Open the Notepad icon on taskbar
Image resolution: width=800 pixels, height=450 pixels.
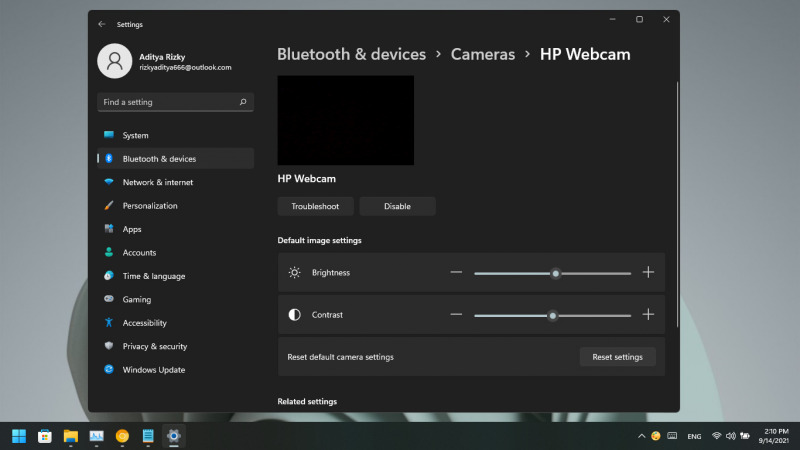click(148, 436)
